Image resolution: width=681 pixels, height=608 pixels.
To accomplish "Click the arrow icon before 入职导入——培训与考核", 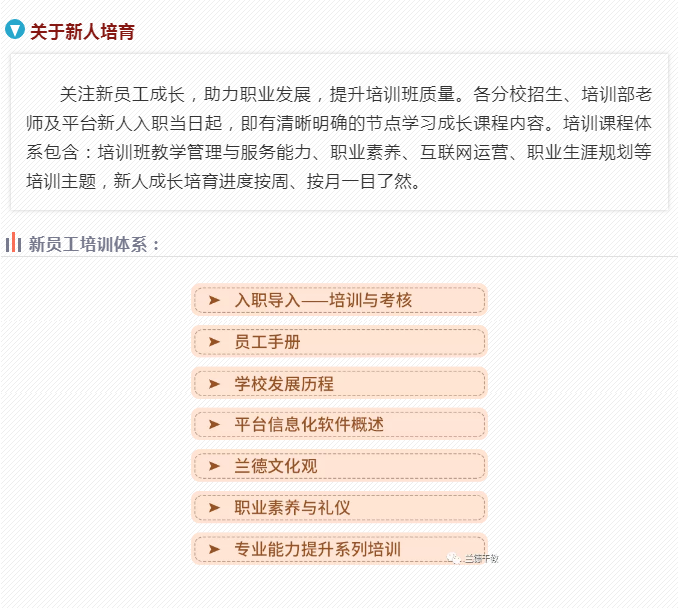I will pos(213,300).
